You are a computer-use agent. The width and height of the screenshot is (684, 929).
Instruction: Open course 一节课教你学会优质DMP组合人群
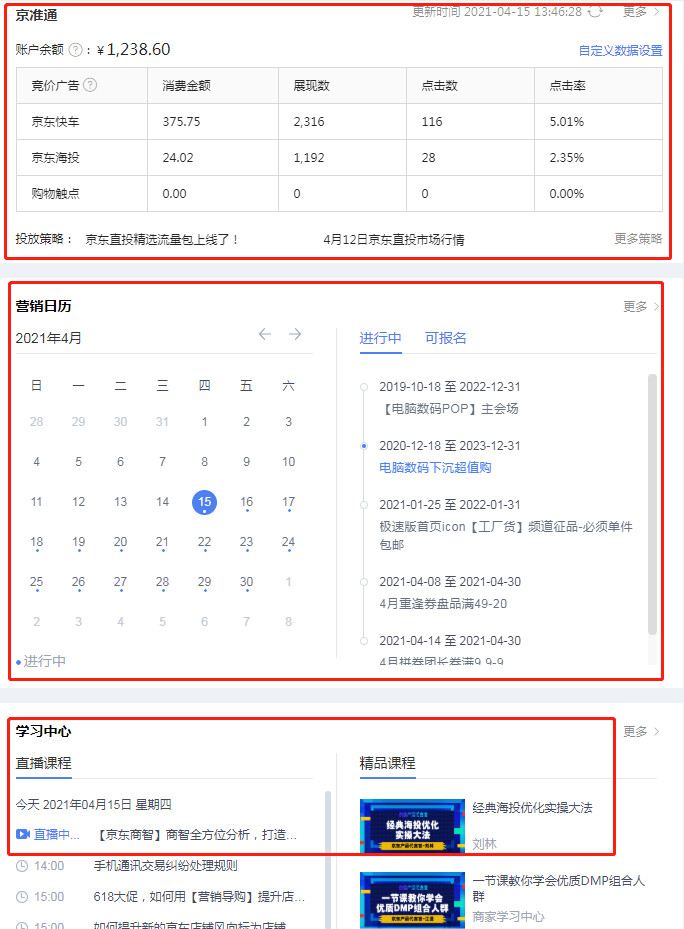pyautogui.click(x=558, y=888)
